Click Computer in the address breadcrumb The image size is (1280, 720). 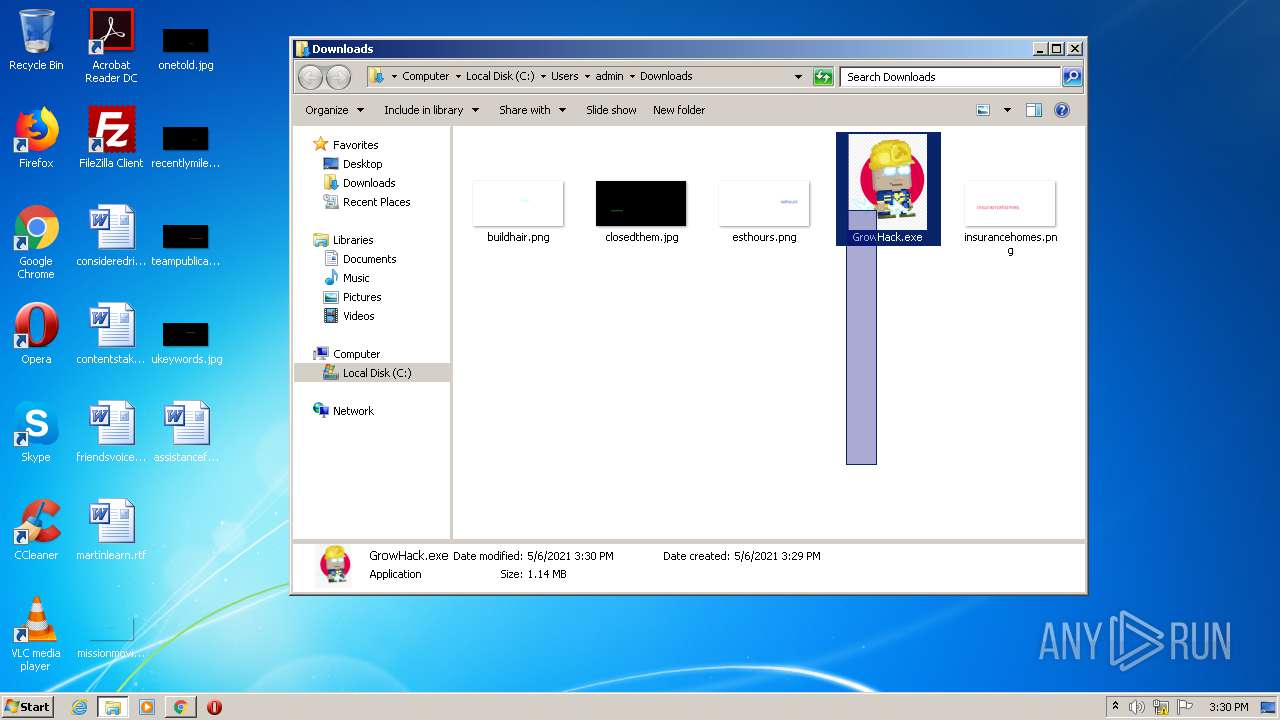click(426, 76)
